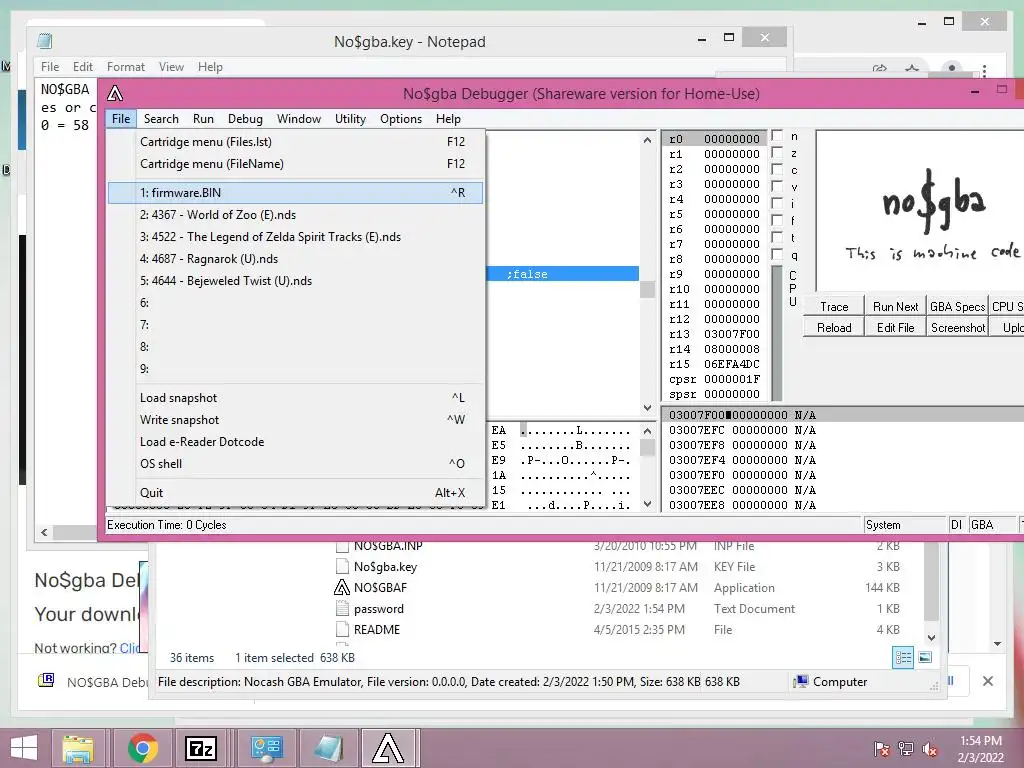This screenshot has height=768, width=1024.
Task: Toggle the q flag checkbox
Action: (777, 255)
